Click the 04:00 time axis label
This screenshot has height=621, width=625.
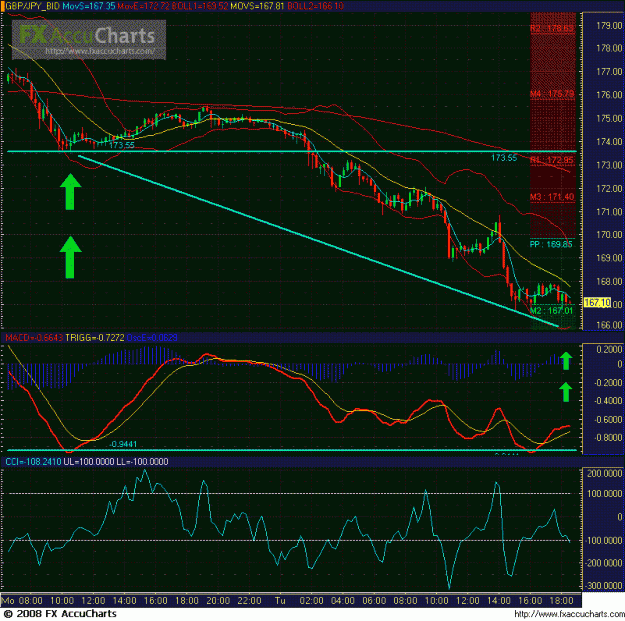pyautogui.click(x=343, y=600)
